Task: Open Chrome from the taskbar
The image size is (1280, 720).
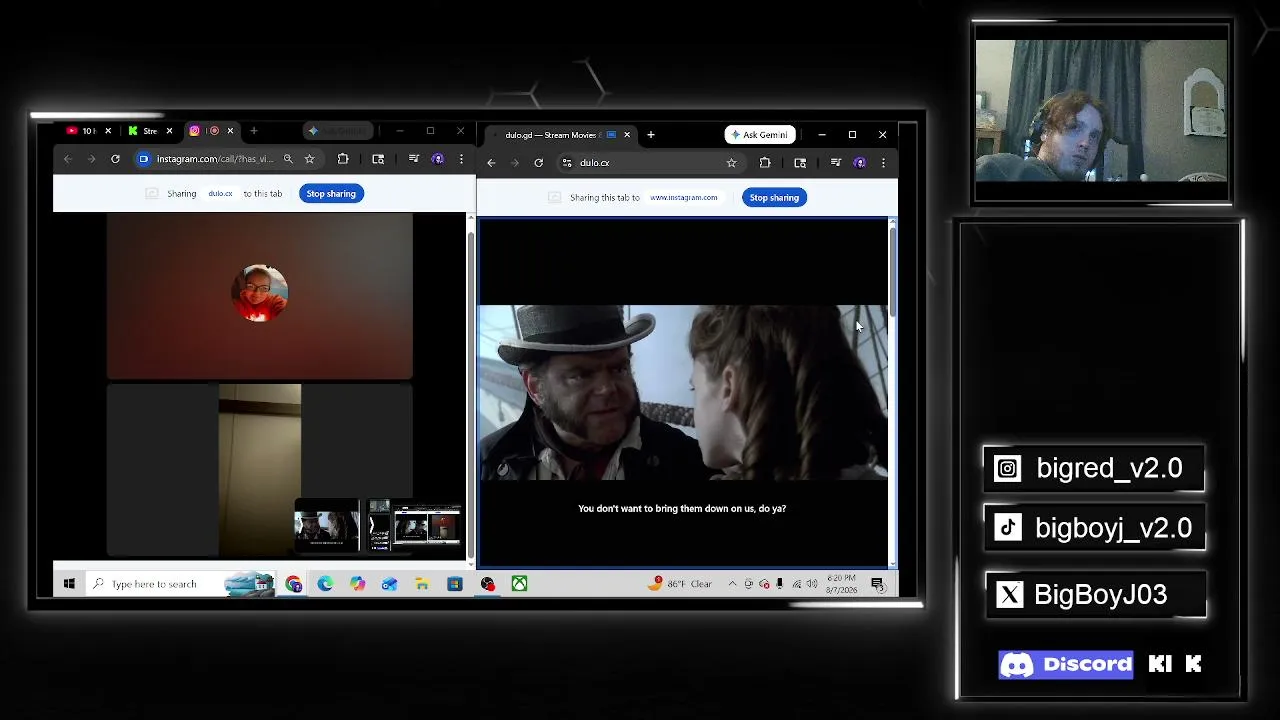Action: pos(294,584)
